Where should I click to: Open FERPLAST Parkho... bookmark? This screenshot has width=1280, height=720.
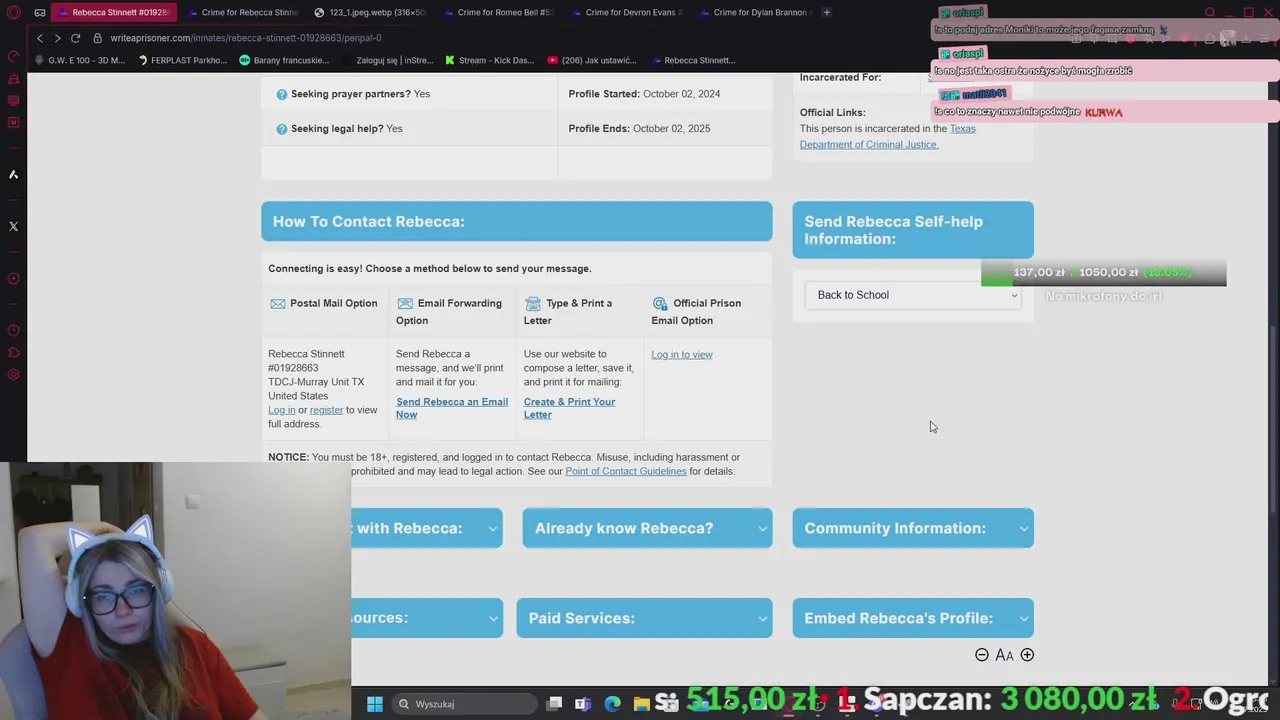183,60
